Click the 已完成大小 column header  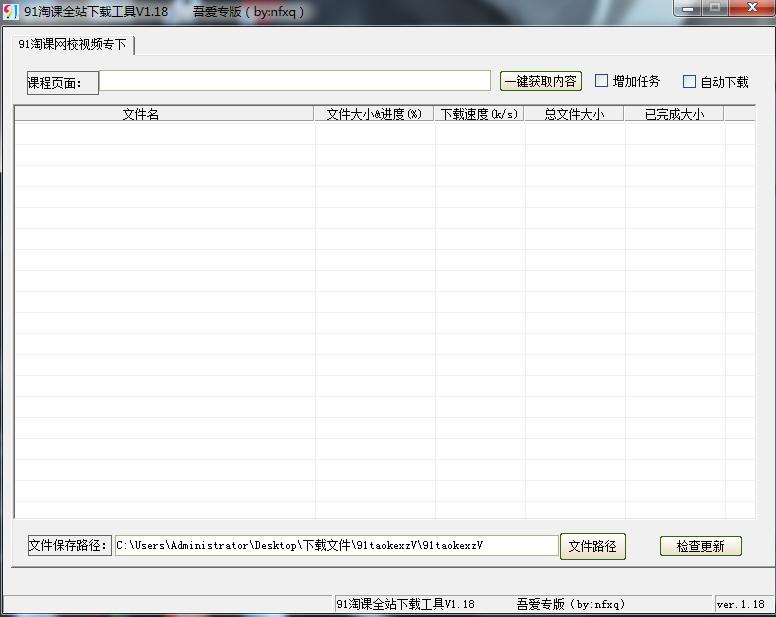point(674,114)
